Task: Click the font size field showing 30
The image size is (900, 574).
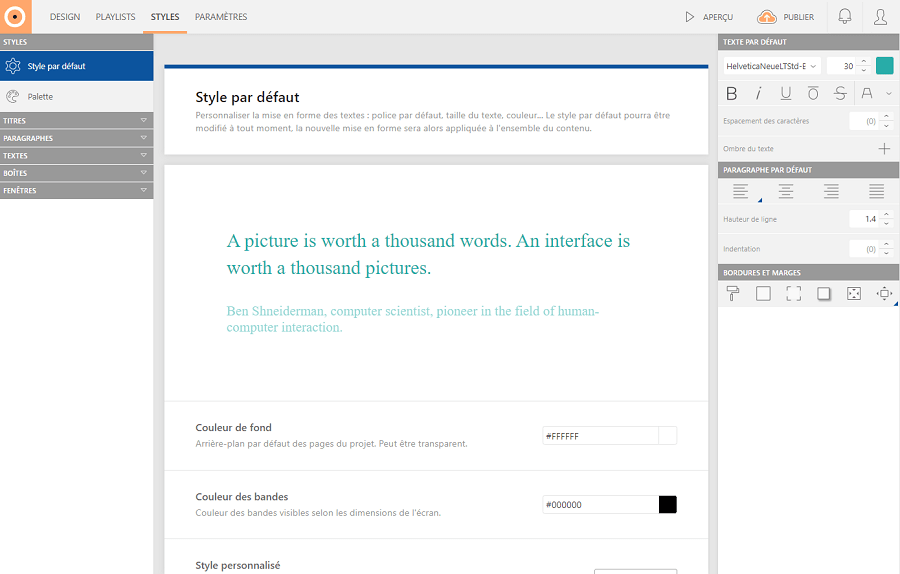Action: pyautogui.click(x=841, y=66)
